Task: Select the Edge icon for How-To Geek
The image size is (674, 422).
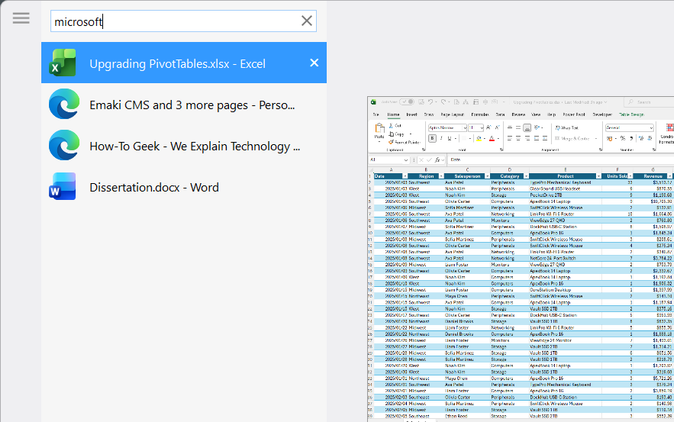Action: (64, 145)
